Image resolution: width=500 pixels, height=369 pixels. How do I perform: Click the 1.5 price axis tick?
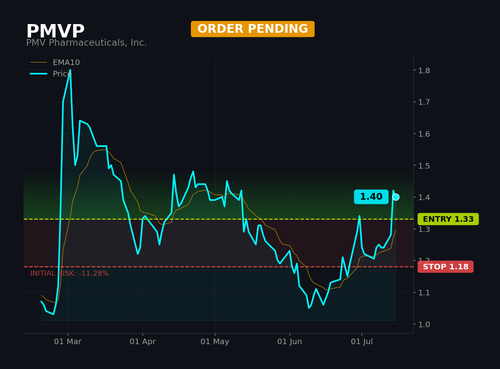[x=424, y=165]
